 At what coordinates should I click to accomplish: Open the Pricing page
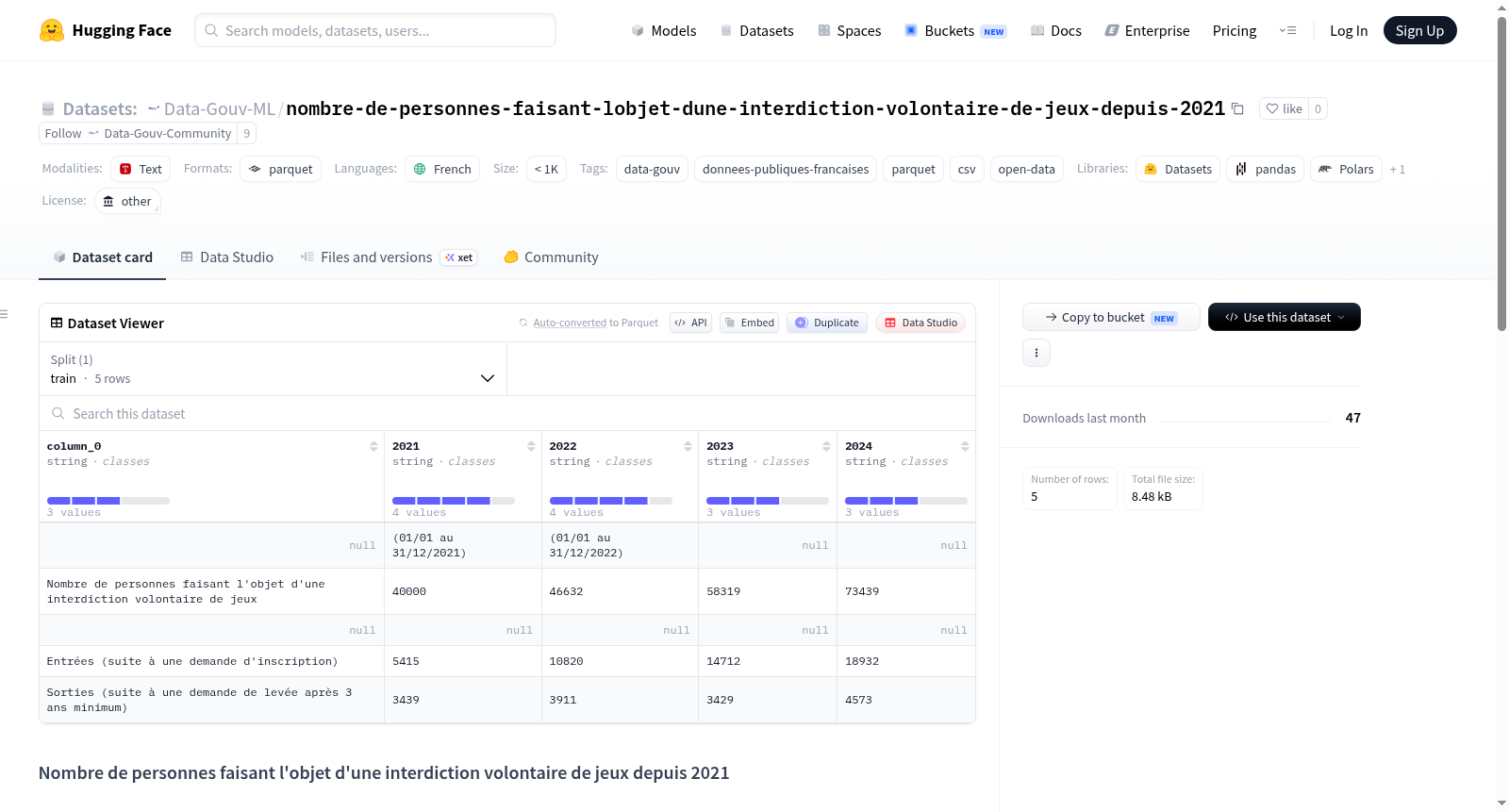1235,30
